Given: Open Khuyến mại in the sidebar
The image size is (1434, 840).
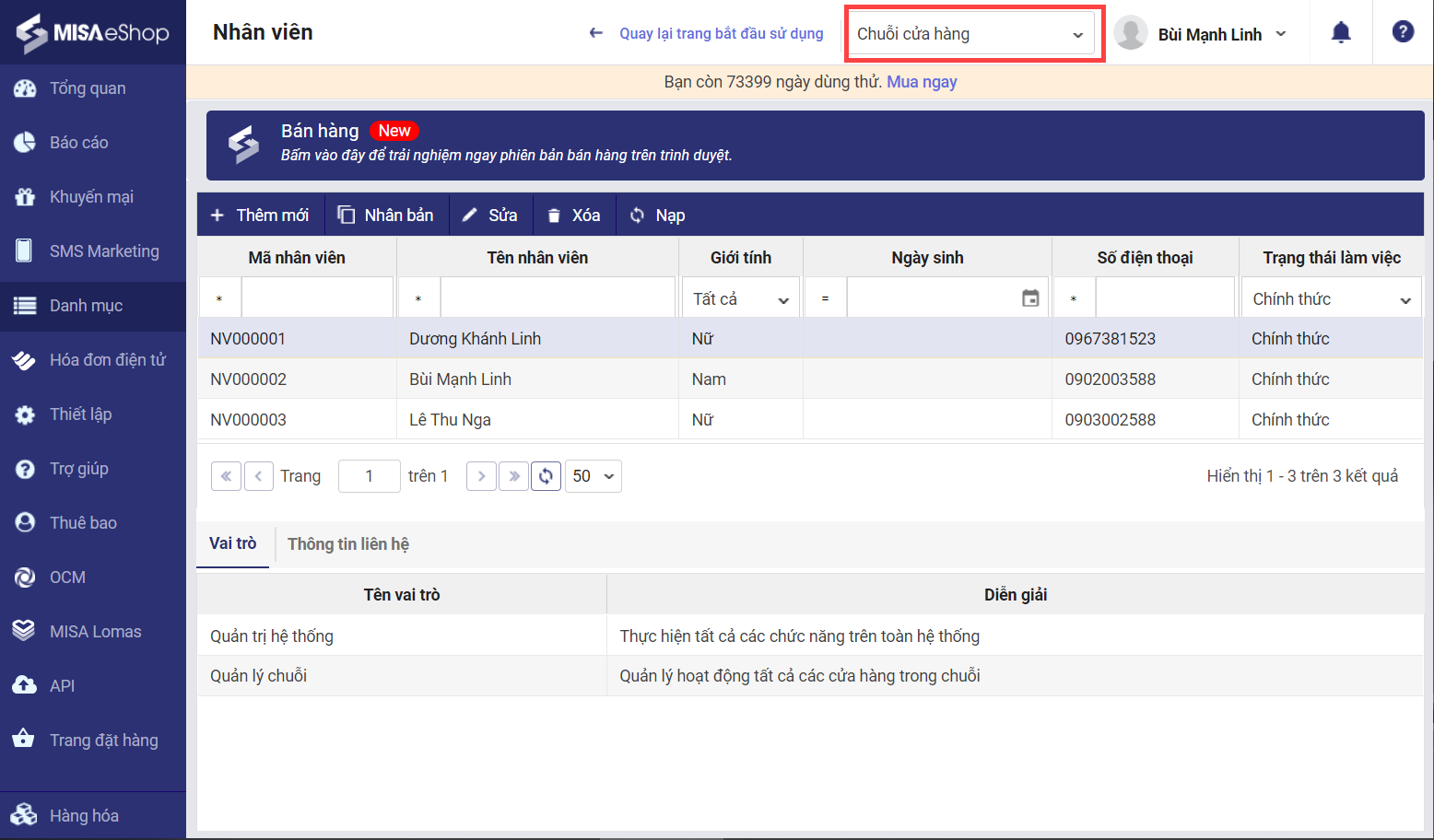Looking at the screenshot, I should [91, 197].
